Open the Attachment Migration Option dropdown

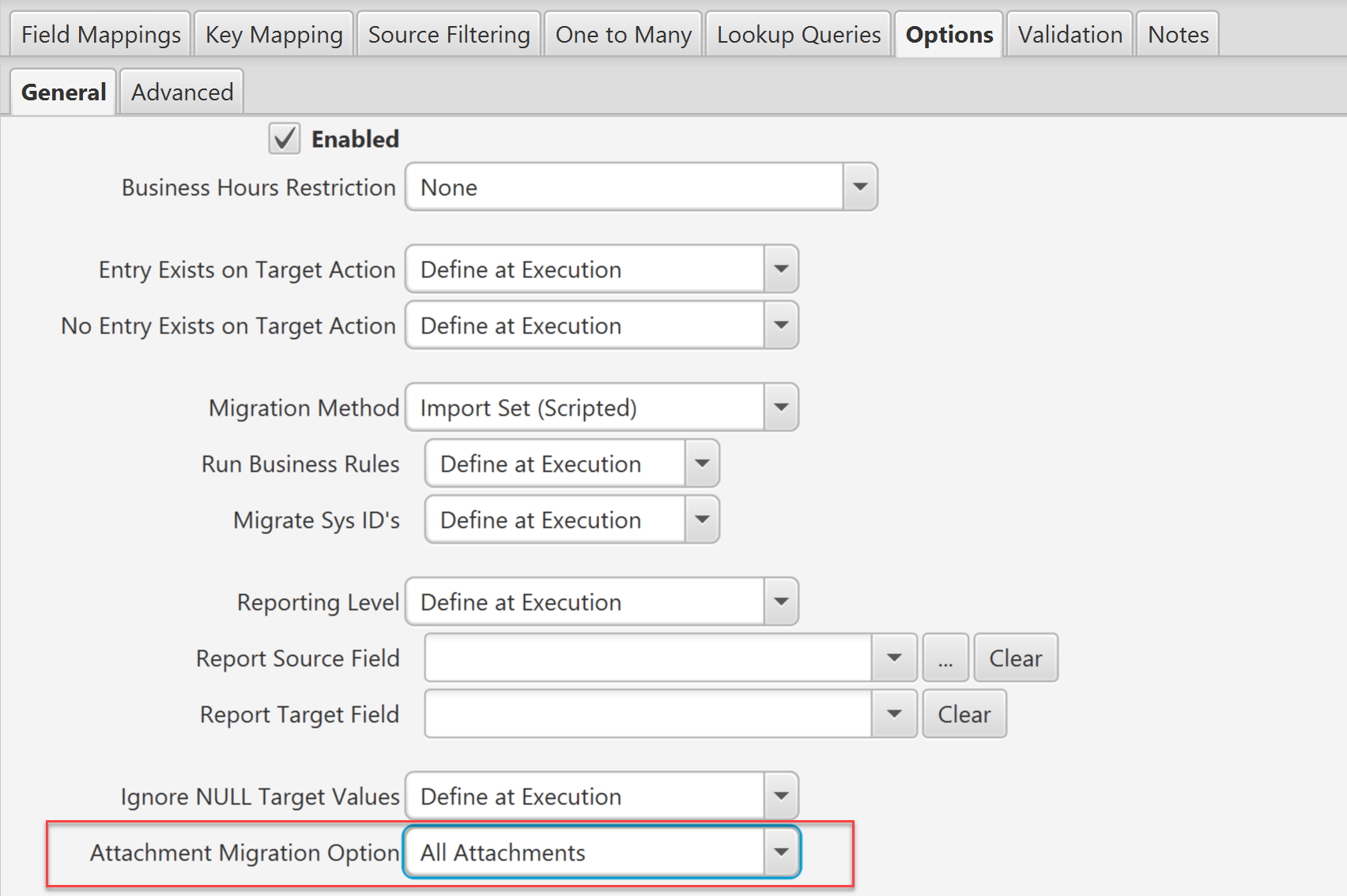tap(780, 853)
